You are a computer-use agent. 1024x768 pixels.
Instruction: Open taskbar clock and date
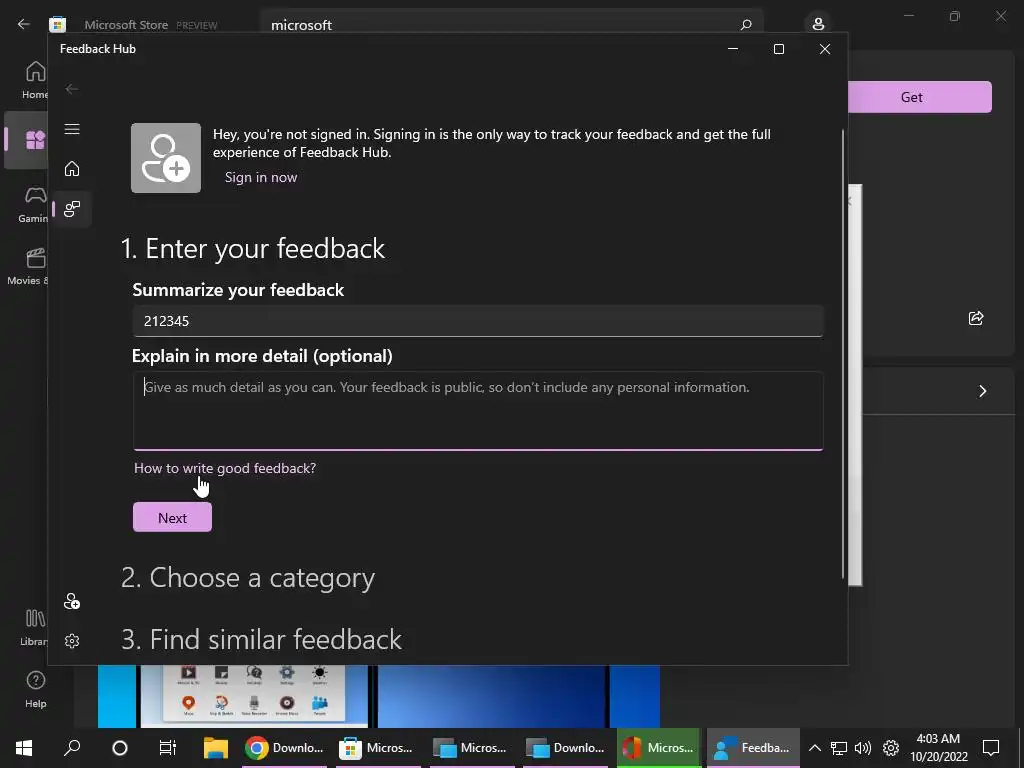(x=938, y=748)
